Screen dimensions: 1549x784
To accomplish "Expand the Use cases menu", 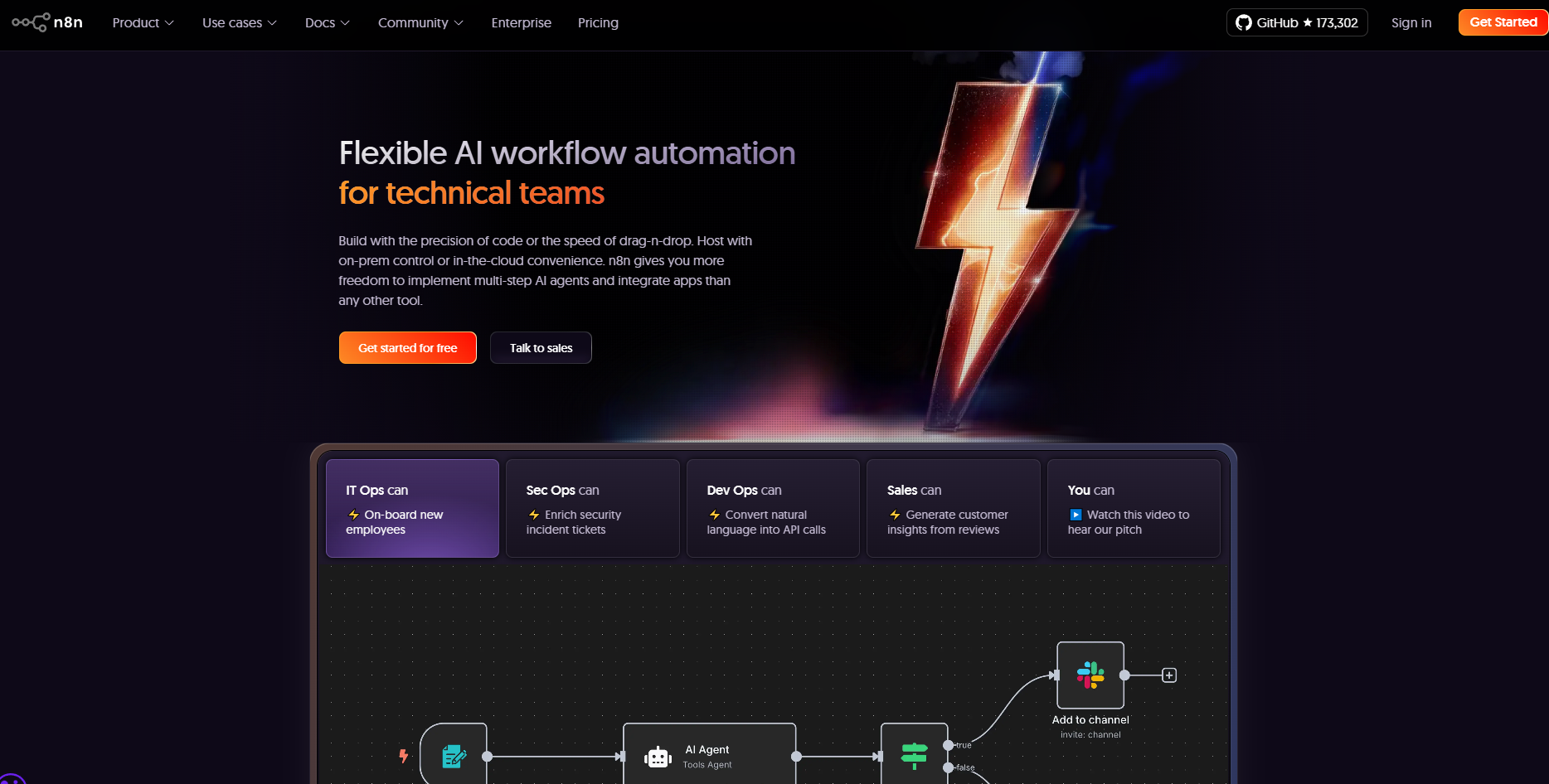I will 239,22.
